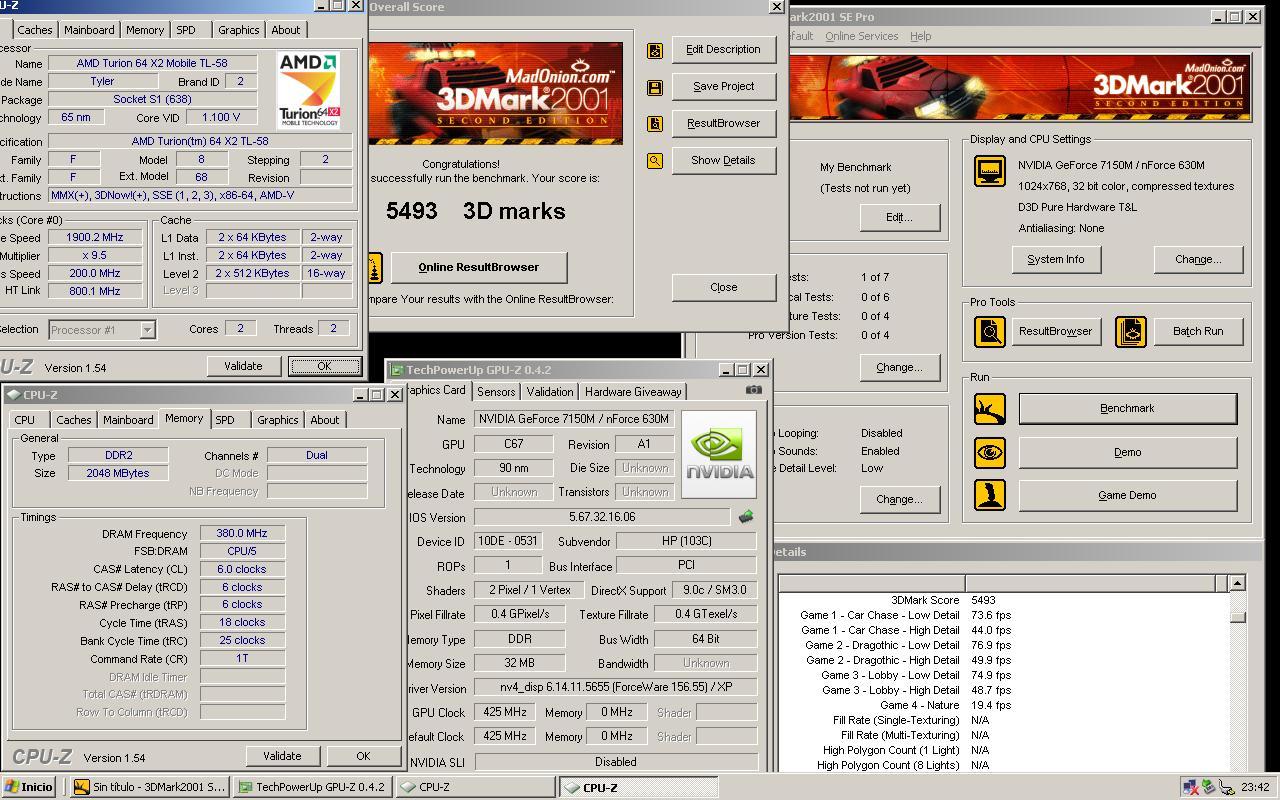The width and height of the screenshot is (1280, 800).
Task: Open the Validation tab in GPU-Z
Action: pyautogui.click(x=550, y=392)
